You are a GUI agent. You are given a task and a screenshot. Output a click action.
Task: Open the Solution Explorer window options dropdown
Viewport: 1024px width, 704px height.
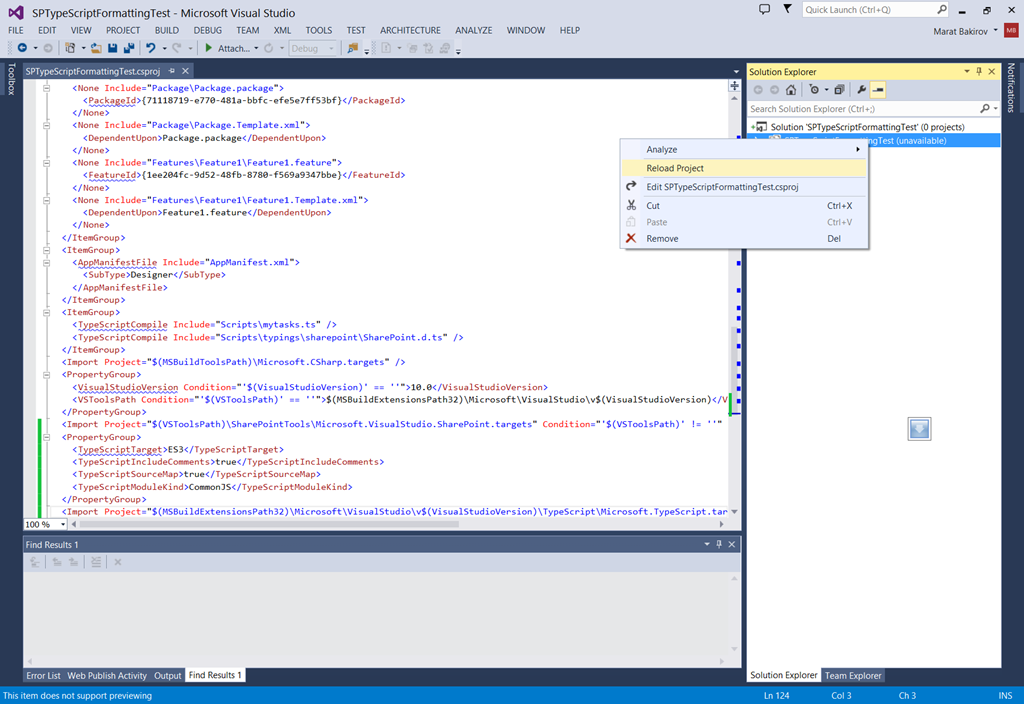click(967, 71)
